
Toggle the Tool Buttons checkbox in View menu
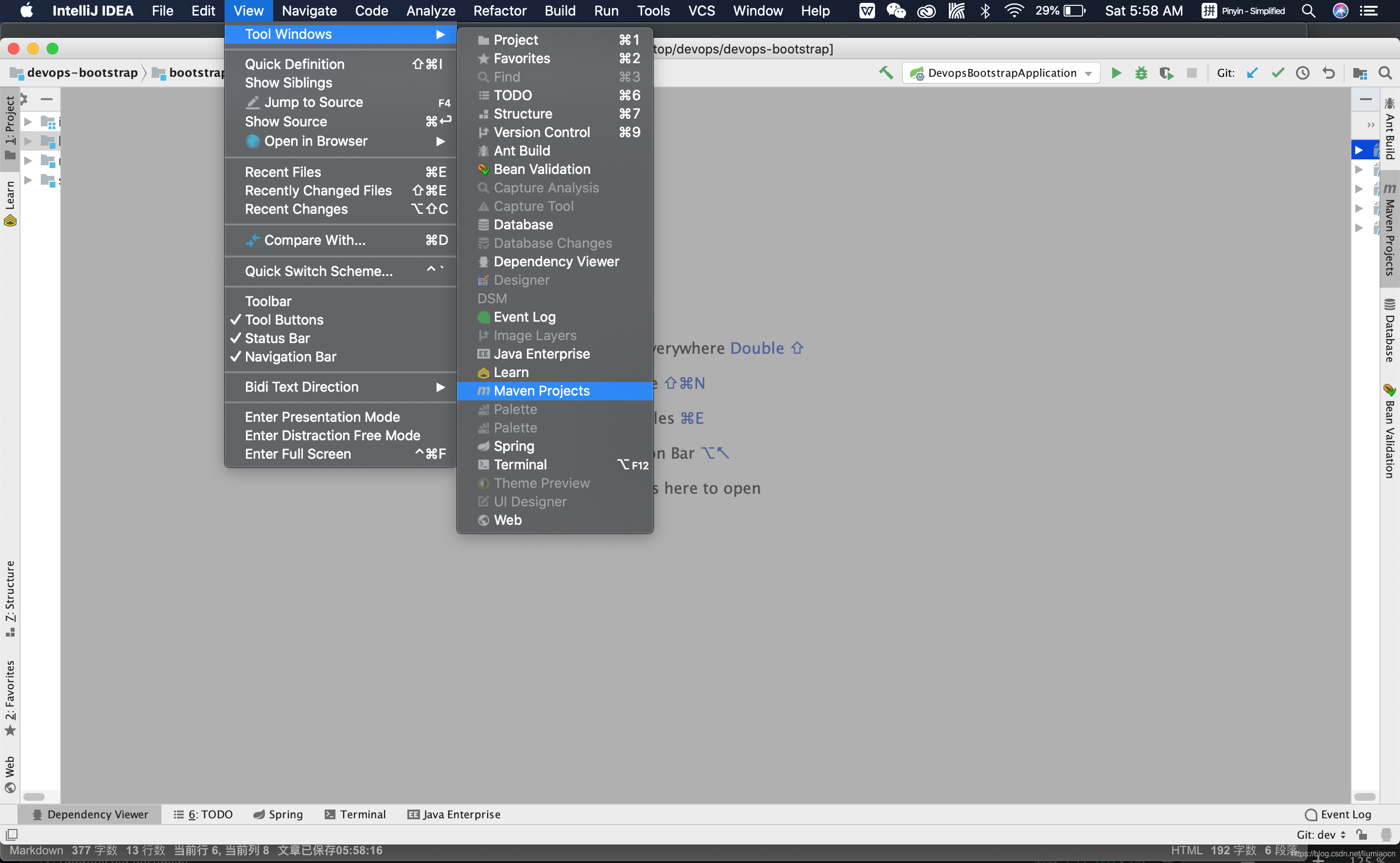click(x=284, y=319)
